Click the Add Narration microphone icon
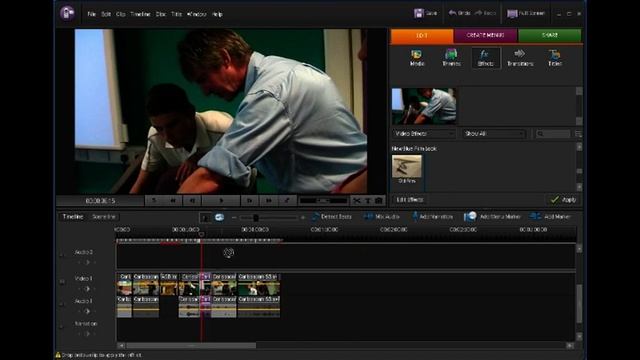640x360 pixels. pyautogui.click(x=415, y=217)
